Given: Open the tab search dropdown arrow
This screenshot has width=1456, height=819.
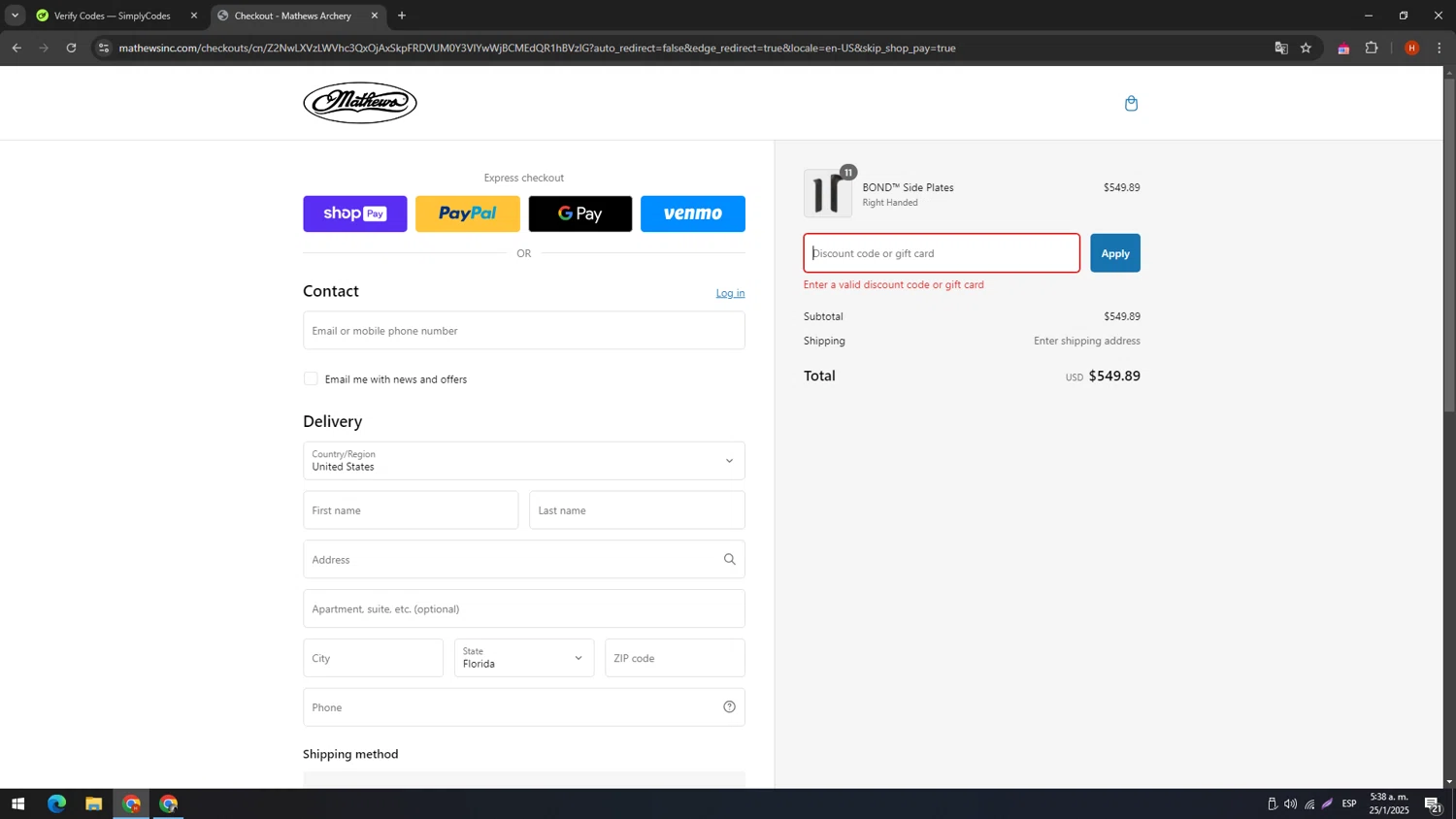Looking at the screenshot, I should 15,16.
